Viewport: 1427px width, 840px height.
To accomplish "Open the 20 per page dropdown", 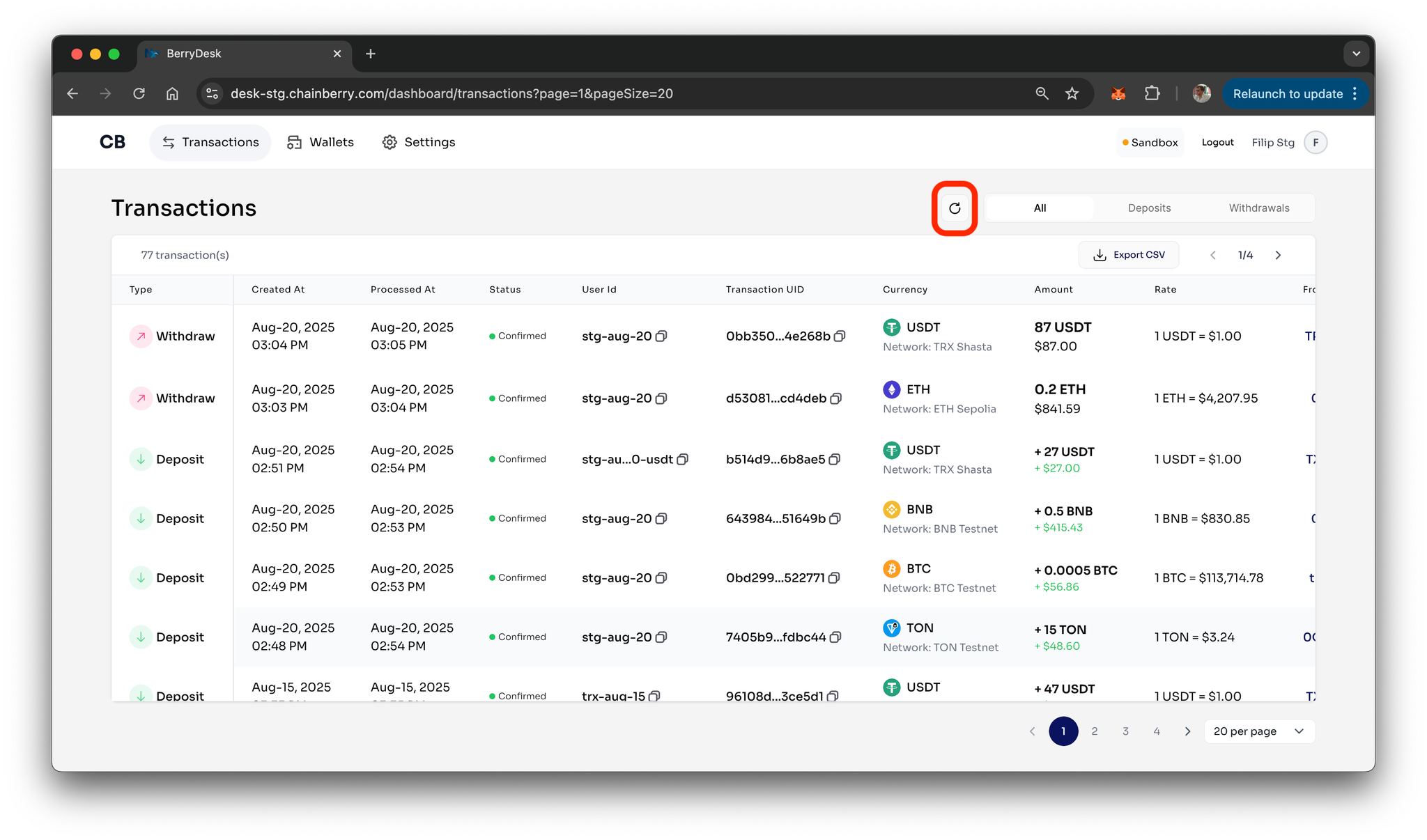I will pos(1258,731).
